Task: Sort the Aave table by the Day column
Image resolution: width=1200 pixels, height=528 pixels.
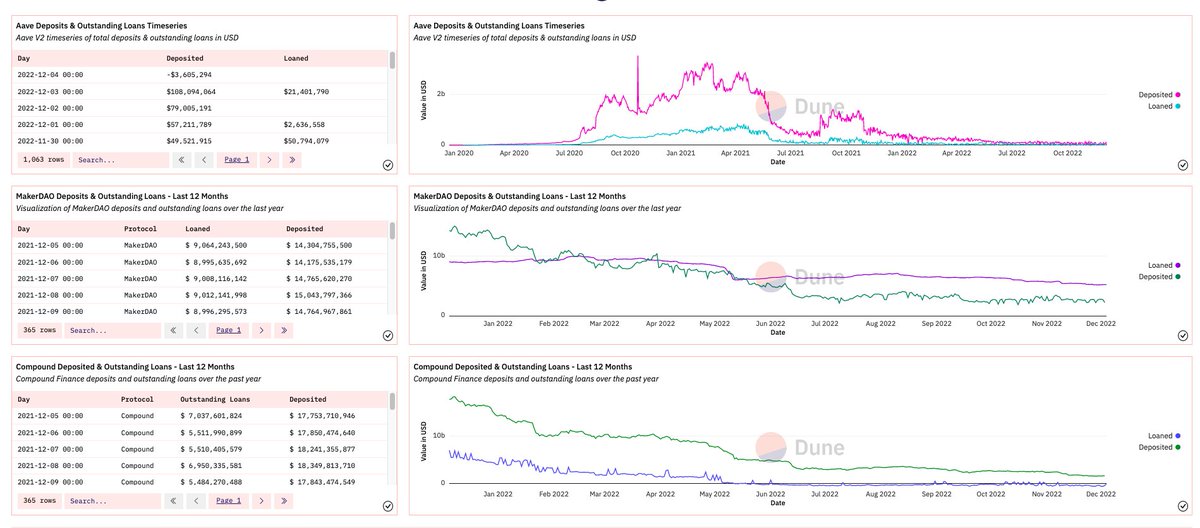Action: coord(25,58)
